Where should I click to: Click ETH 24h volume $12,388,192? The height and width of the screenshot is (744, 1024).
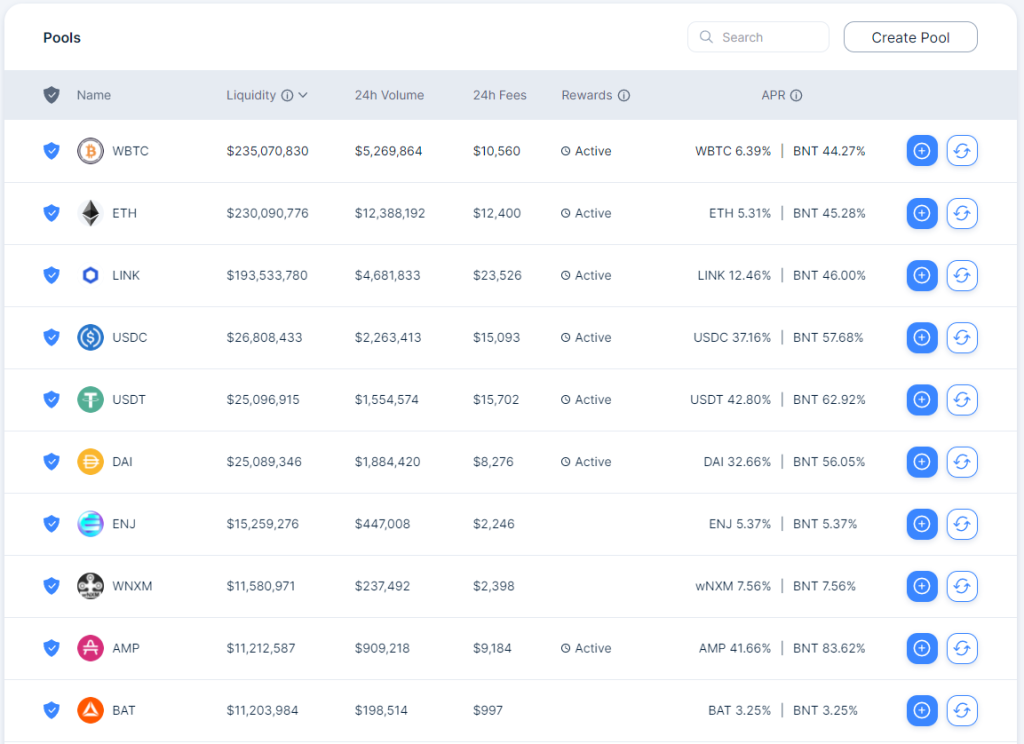pyautogui.click(x=390, y=213)
